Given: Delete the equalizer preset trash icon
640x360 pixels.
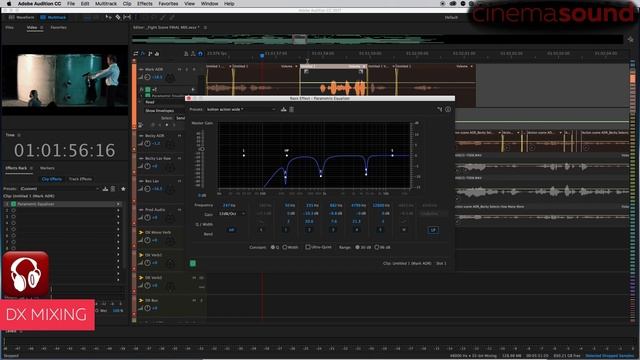Looking at the screenshot, I should tap(291, 109).
